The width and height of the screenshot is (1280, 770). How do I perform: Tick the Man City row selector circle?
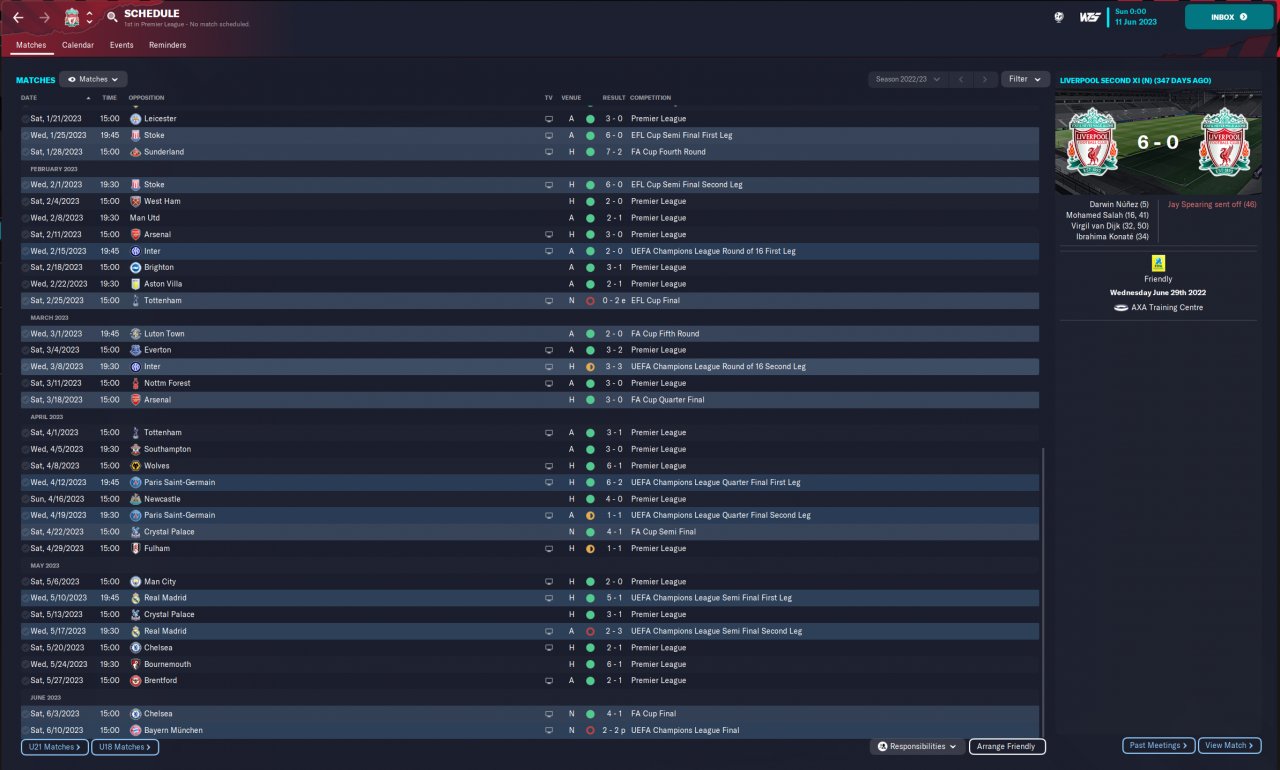26,581
